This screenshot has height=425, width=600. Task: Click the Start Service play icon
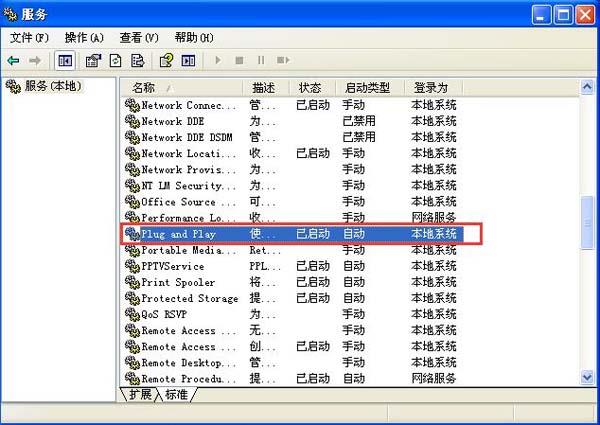[217, 60]
